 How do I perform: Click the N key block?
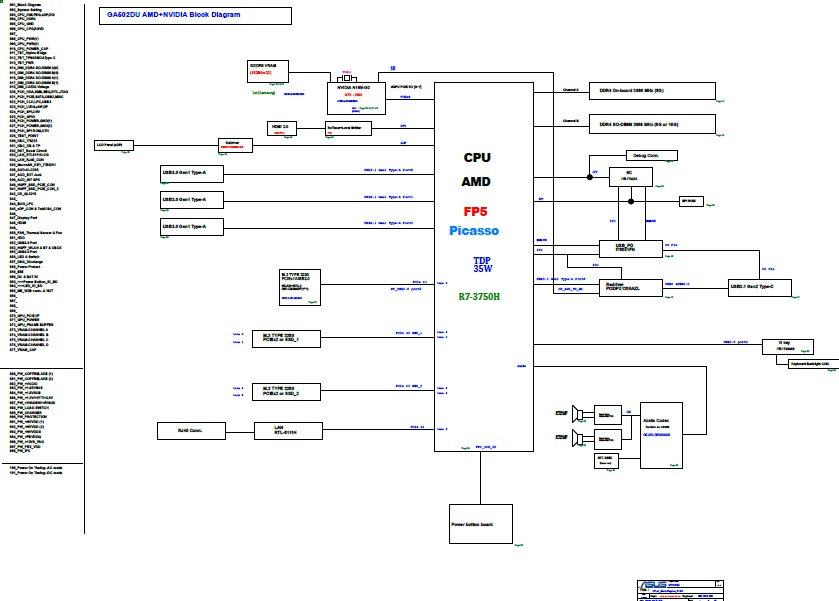click(788, 346)
